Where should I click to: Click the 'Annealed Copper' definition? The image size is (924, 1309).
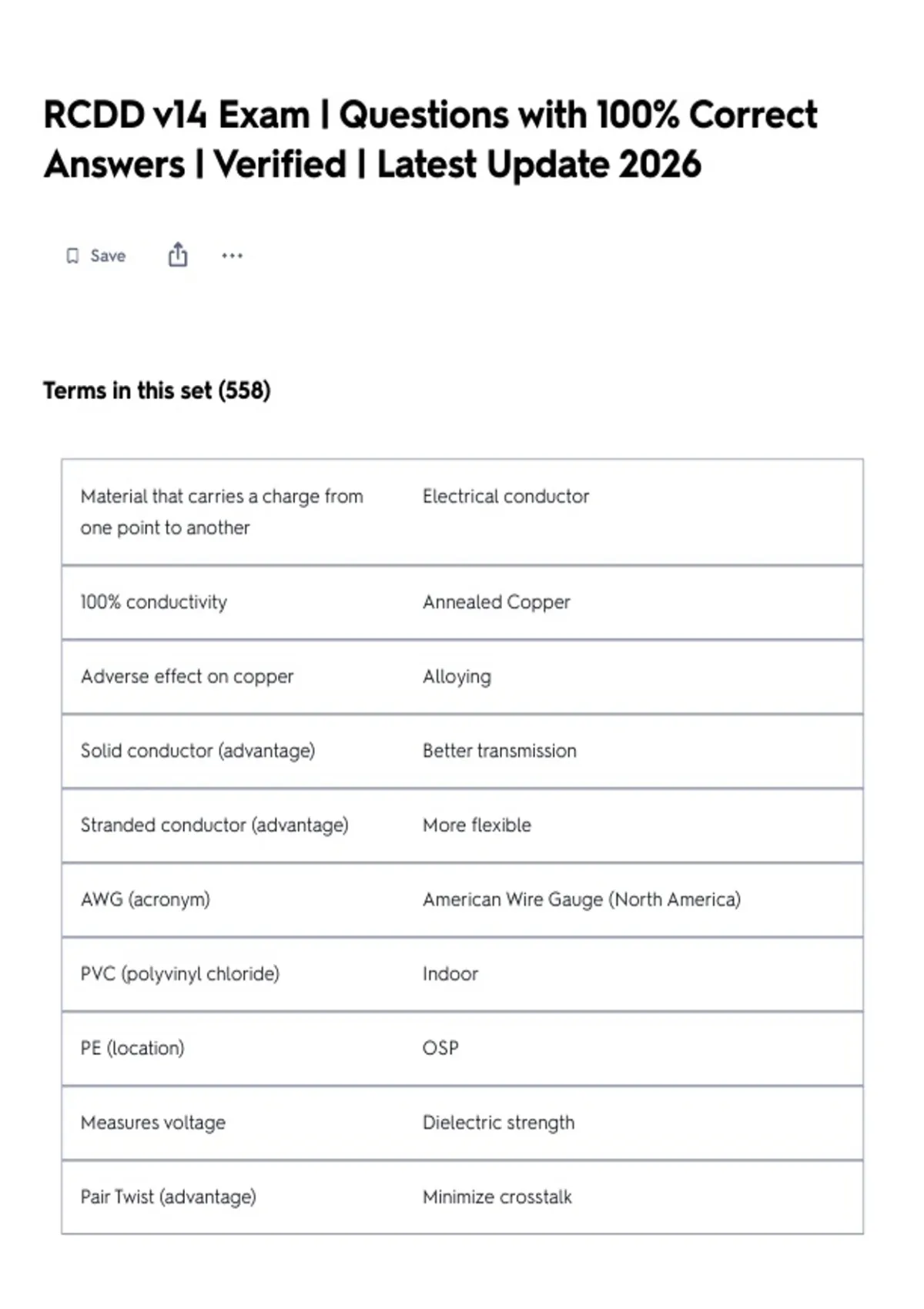[x=497, y=602]
